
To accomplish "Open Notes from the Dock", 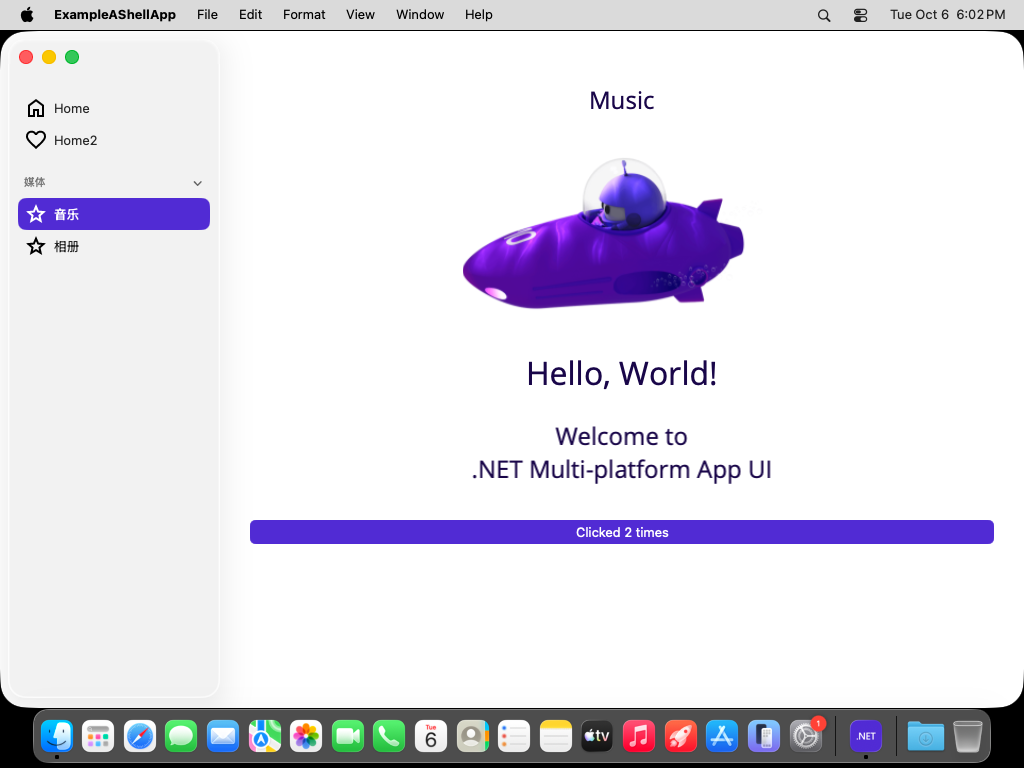I will click(x=556, y=736).
